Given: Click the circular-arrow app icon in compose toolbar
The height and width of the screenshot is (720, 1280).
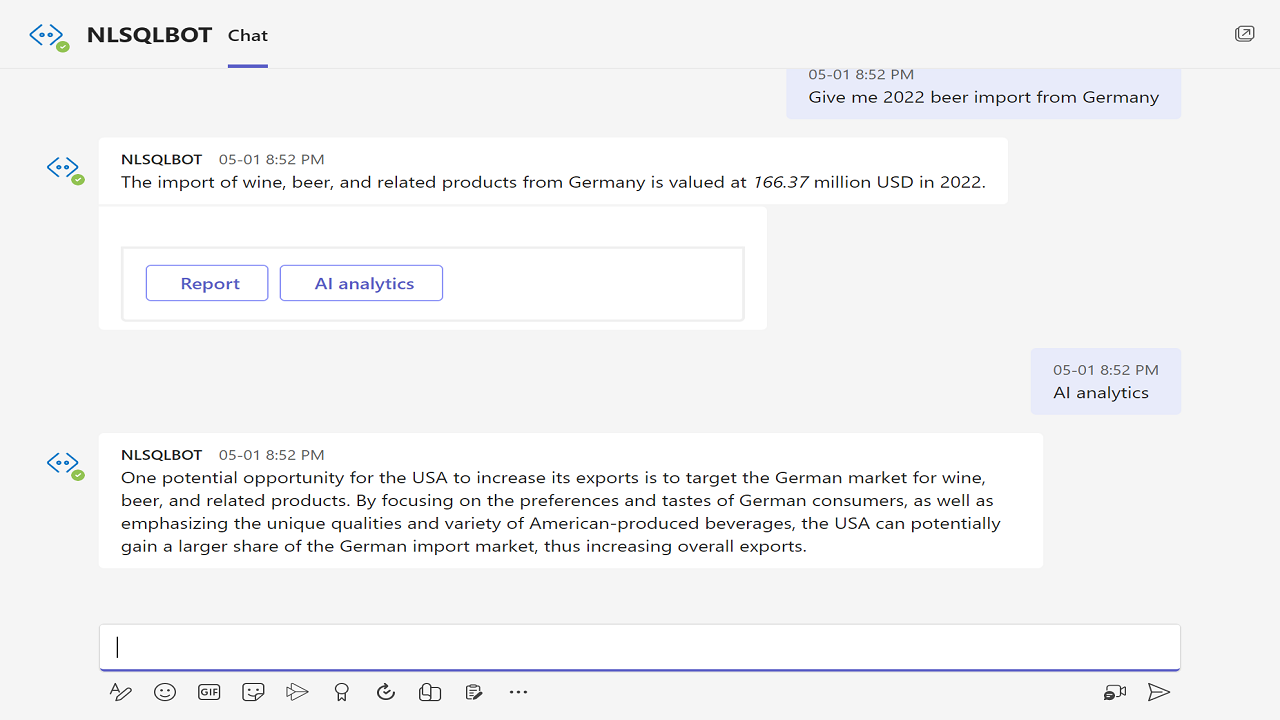Looking at the screenshot, I should tap(386, 692).
